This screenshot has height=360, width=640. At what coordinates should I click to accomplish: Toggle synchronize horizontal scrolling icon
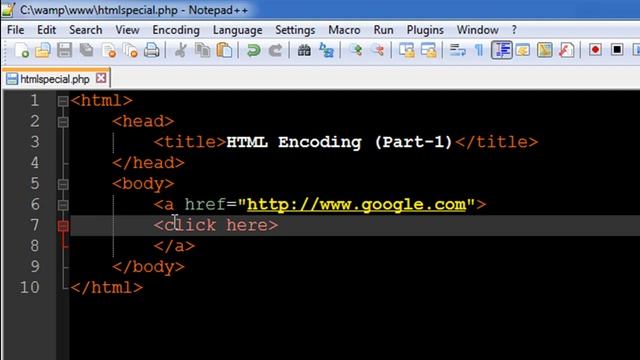pos(429,50)
